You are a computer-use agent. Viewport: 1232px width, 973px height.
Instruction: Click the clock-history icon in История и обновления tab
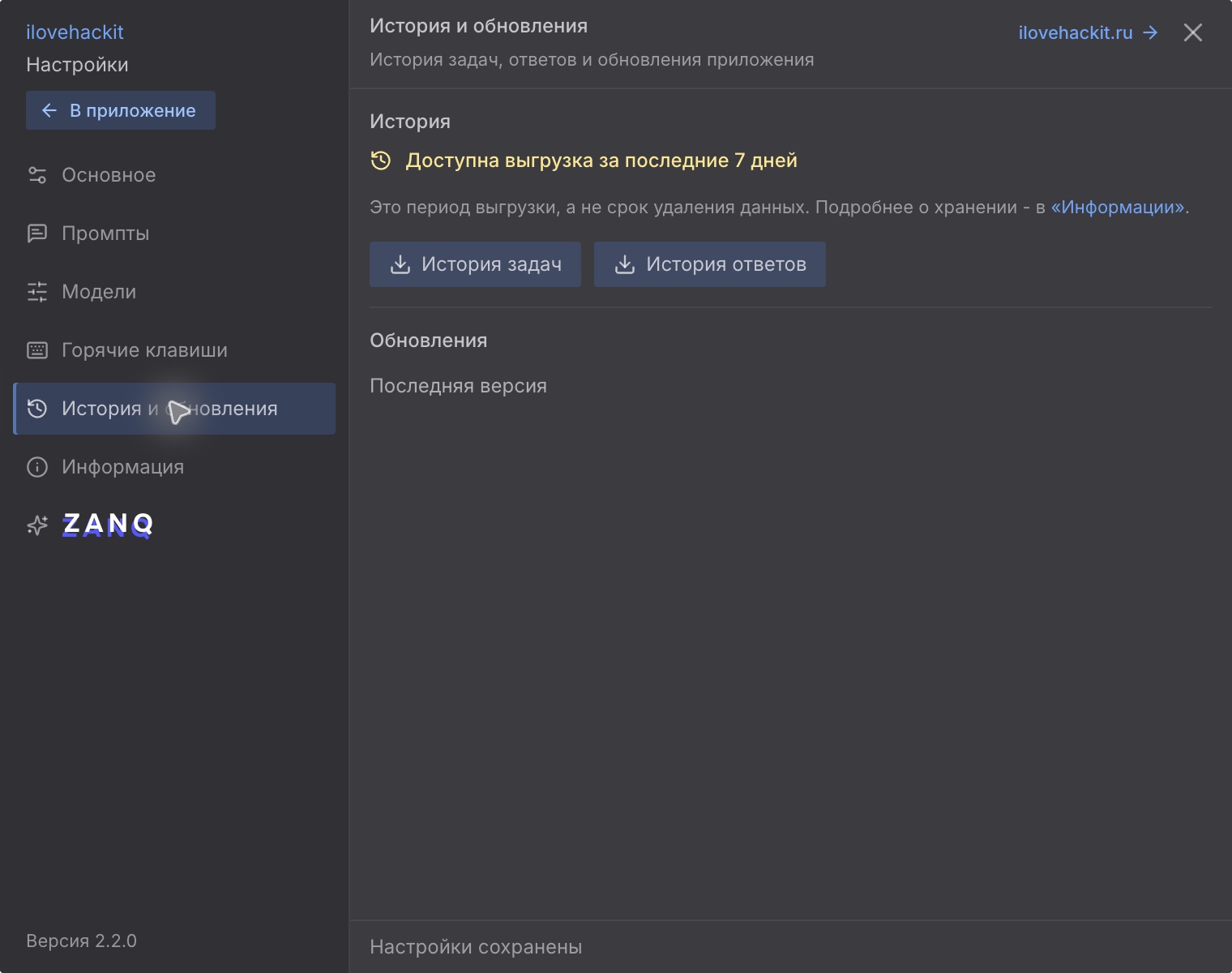(37, 409)
